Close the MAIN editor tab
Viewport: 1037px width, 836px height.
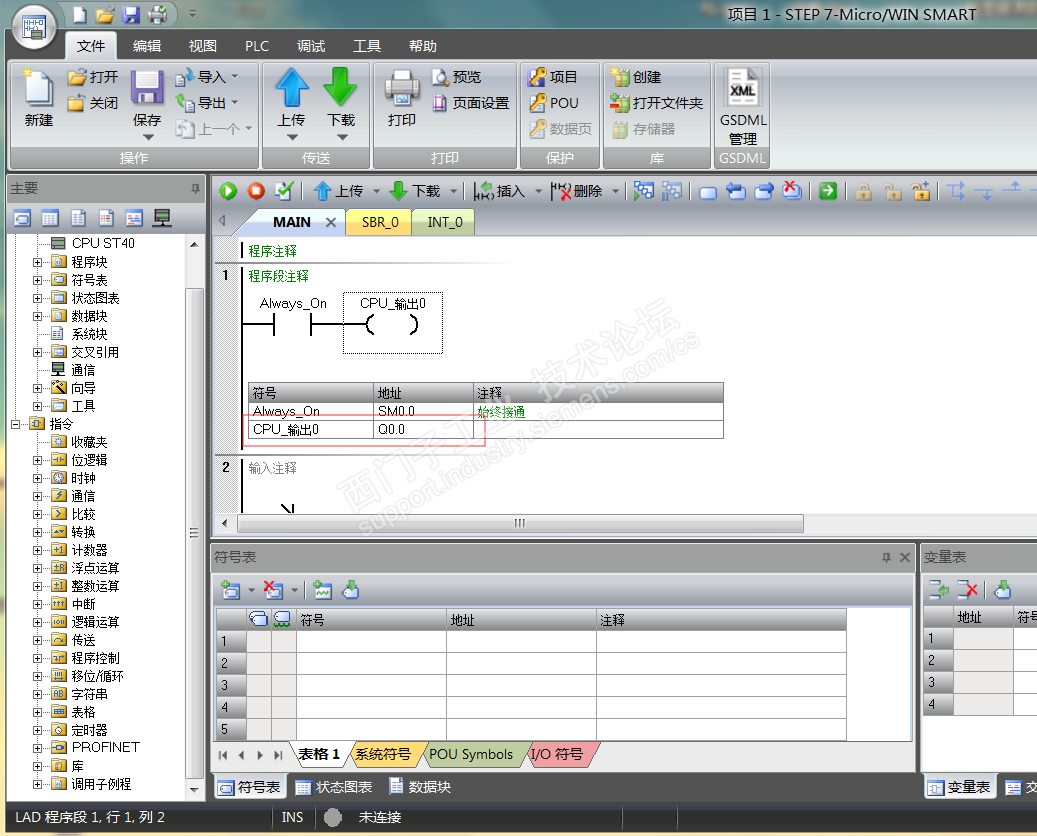331,222
